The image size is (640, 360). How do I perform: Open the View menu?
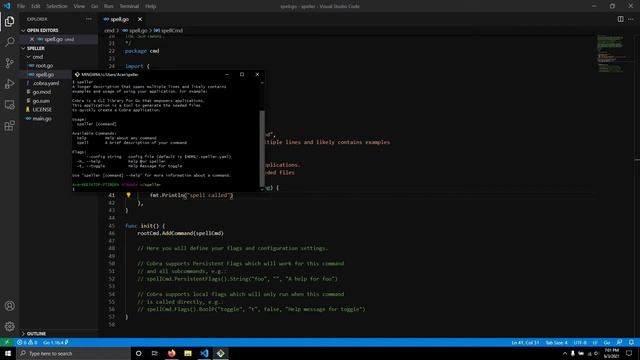79,6
